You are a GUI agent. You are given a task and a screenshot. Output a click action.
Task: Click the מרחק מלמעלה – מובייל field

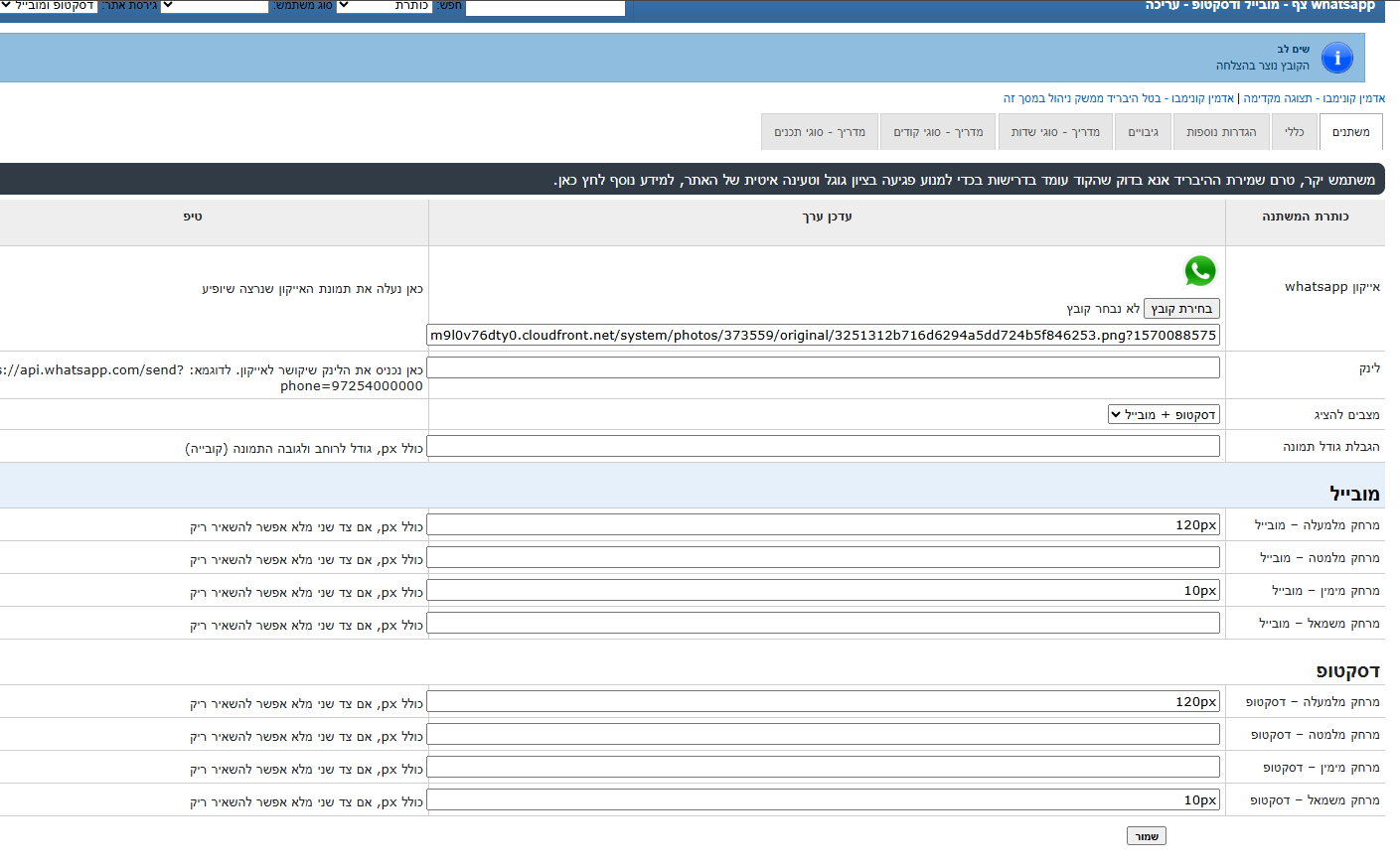[x=824, y=524]
